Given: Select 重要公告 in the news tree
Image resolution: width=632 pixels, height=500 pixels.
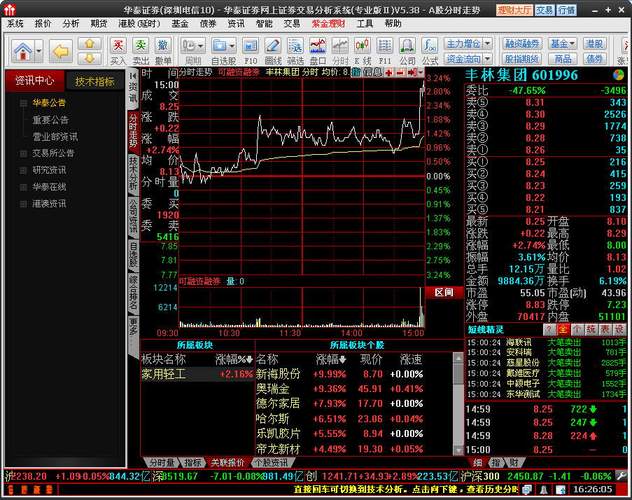Looking at the screenshot, I should click(x=51, y=119).
